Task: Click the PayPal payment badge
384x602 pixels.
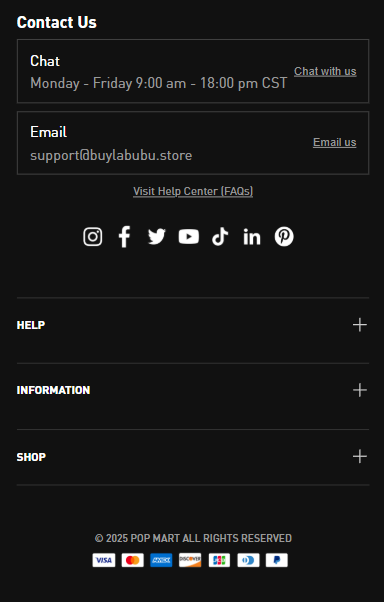Action: (x=277, y=560)
